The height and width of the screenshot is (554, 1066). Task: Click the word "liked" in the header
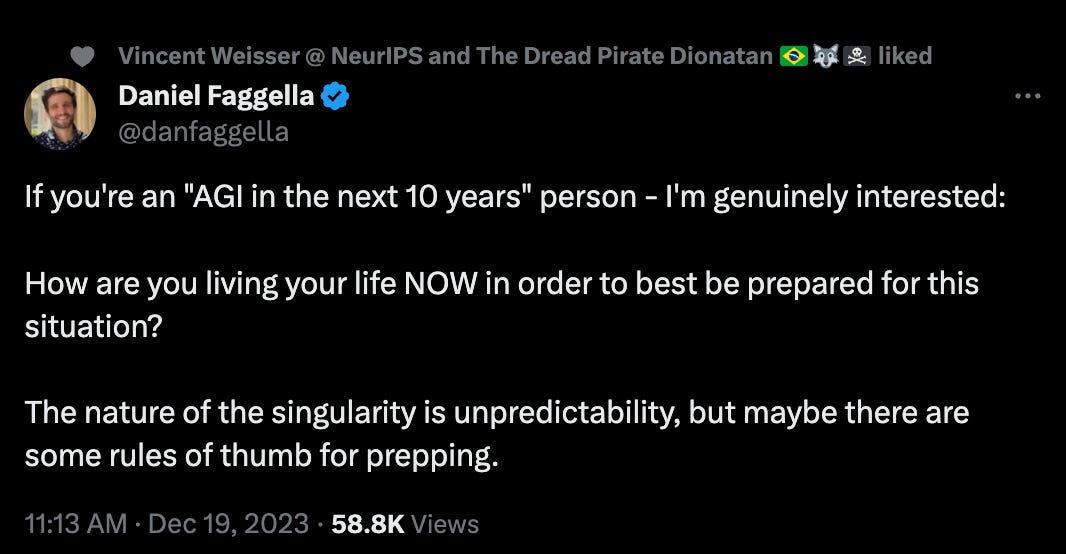pyautogui.click(x=904, y=56)
